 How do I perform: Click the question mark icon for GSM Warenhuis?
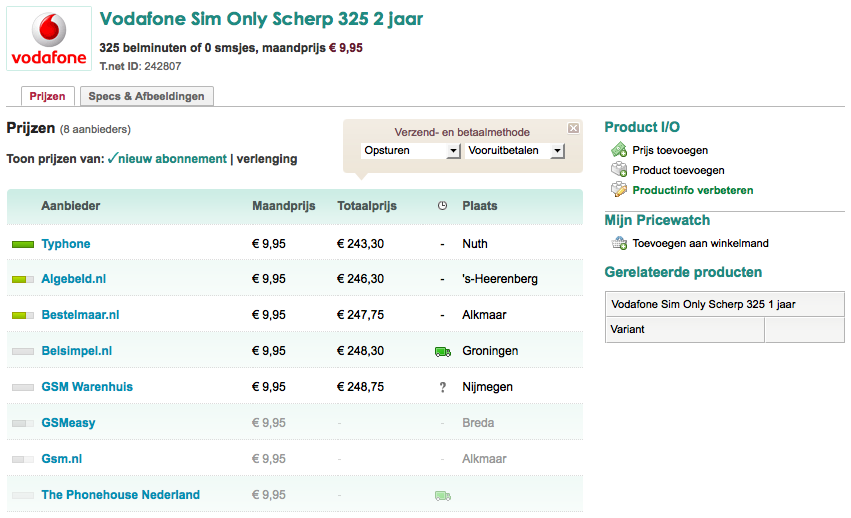[x=442, y=387]
